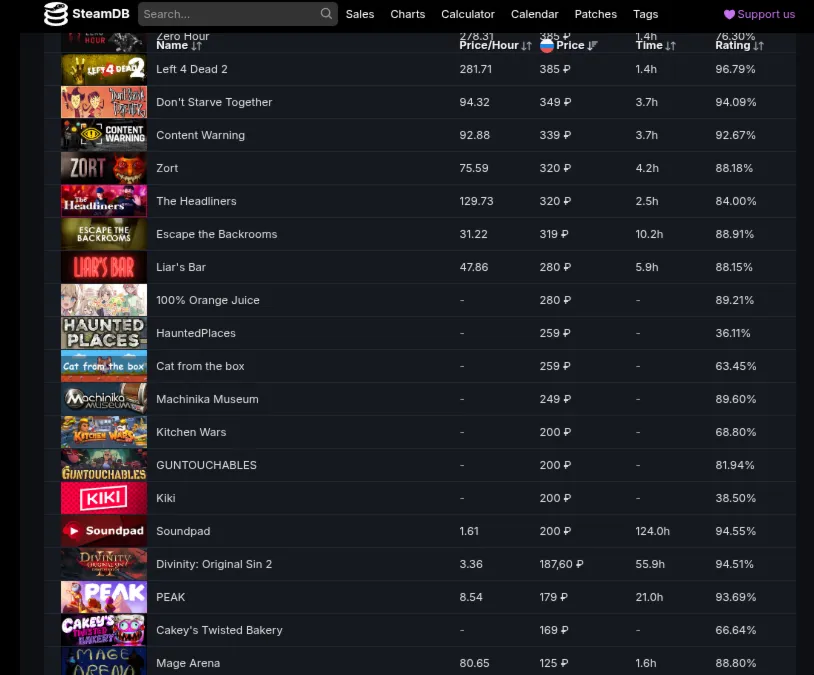The height and width of the screenshot is (675, 814).
Task: Sort by Price/Hour column arrows
Action: click(x=526, y=46)
